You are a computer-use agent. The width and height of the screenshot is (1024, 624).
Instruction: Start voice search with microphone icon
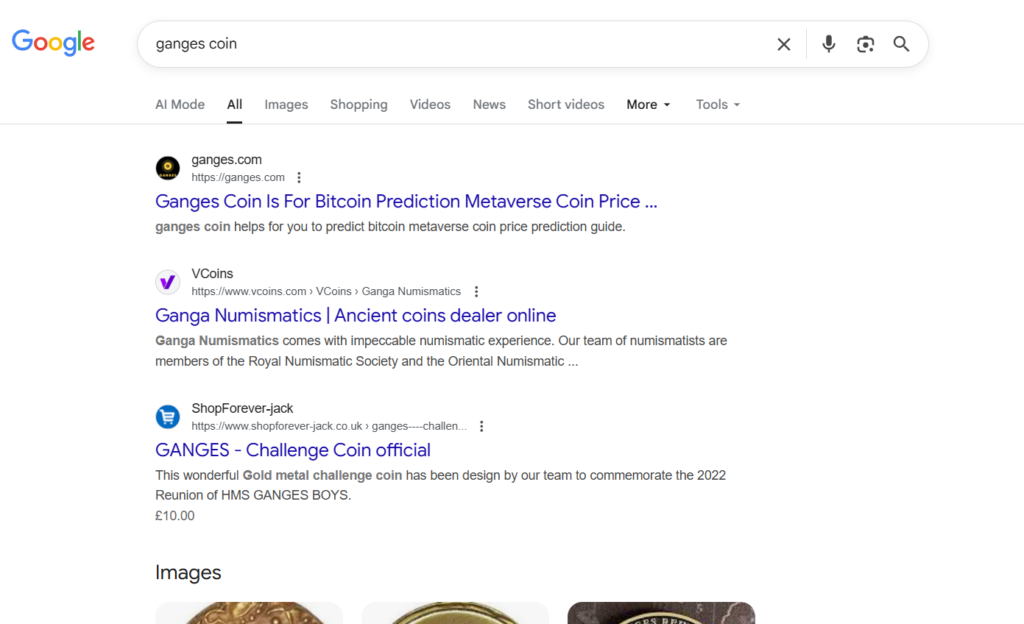[828, 44]
